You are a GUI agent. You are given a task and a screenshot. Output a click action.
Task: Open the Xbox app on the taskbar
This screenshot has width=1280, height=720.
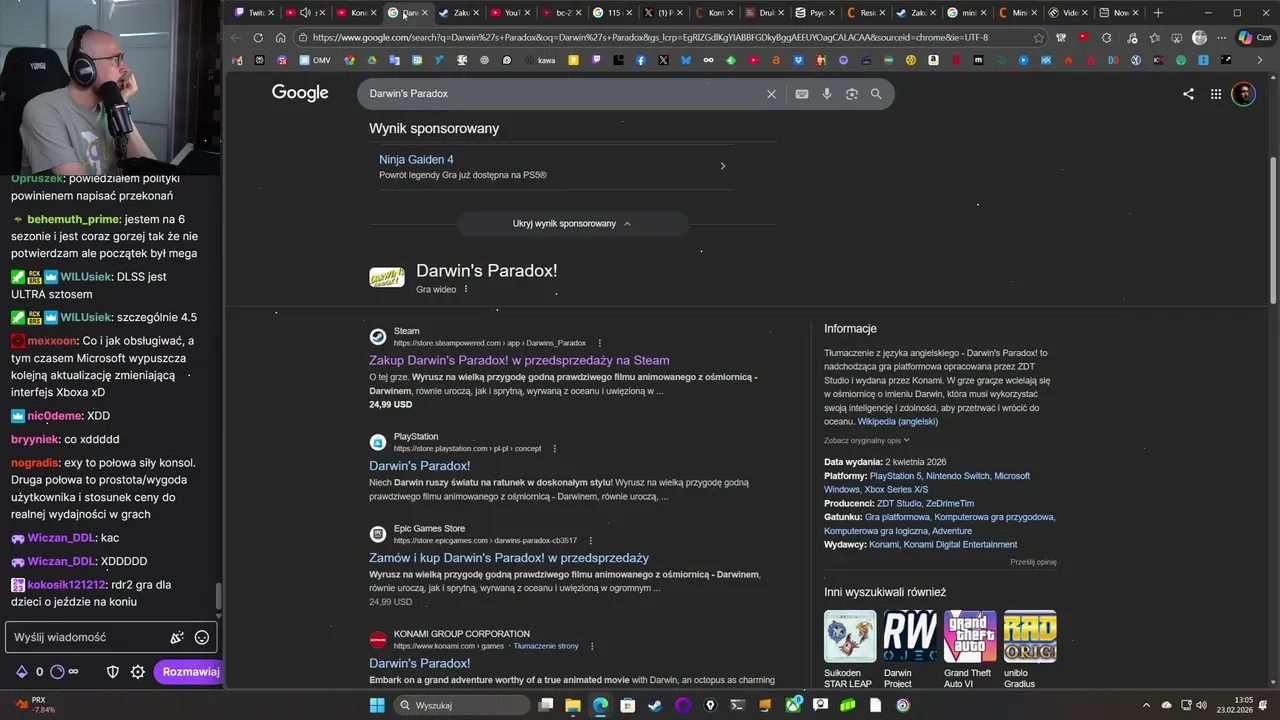tap(793, 705)
